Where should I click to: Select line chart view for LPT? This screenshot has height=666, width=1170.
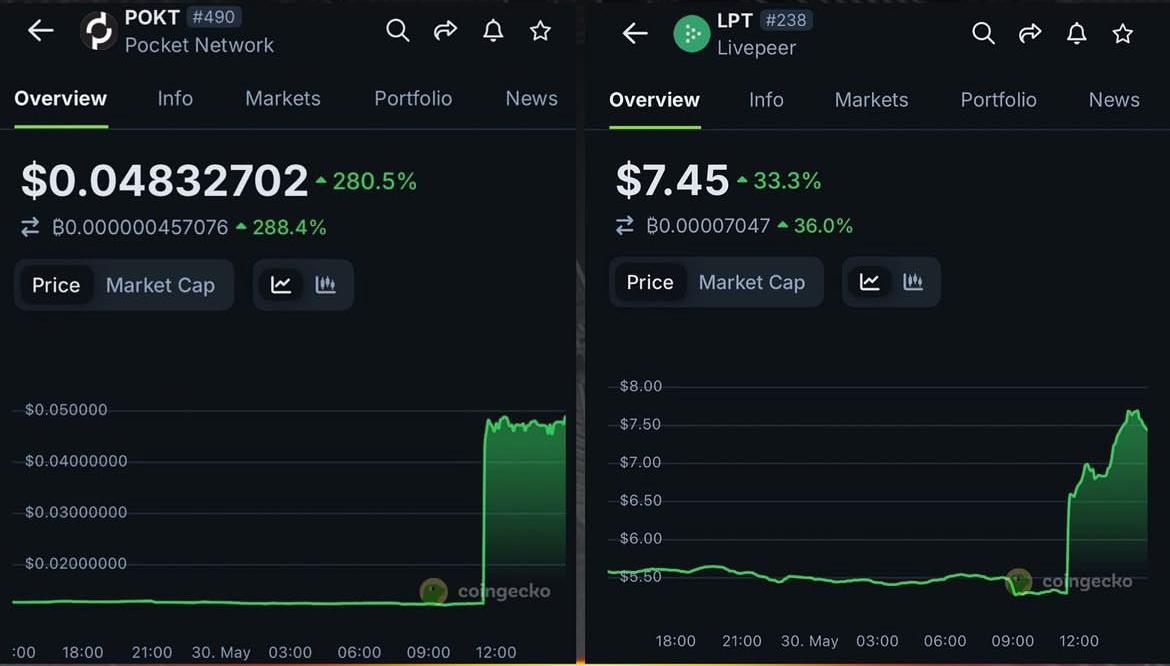[869, 282]
